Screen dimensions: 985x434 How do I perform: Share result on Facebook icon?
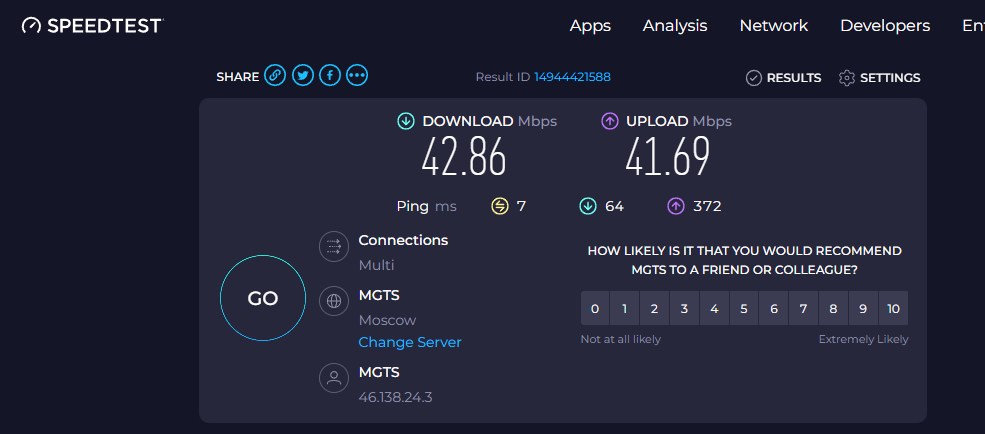(x=330, y=76)
